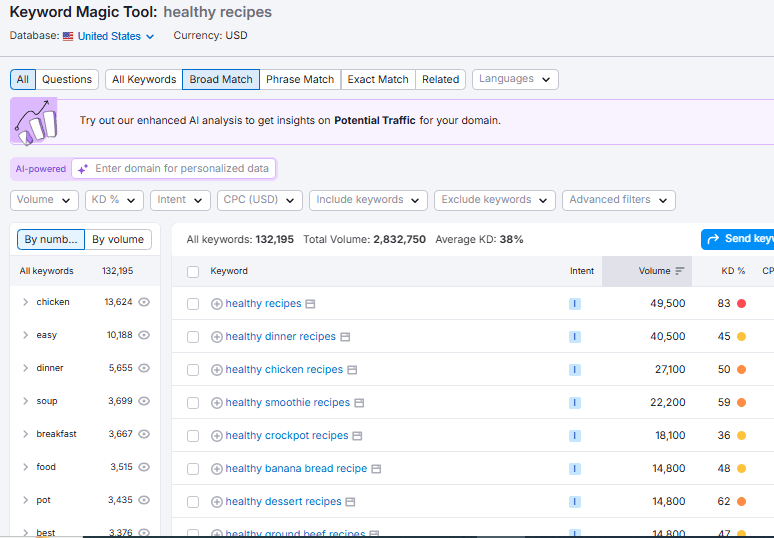
Task: Open Advanced filters dropdown
Action: [x=619, y=200]
